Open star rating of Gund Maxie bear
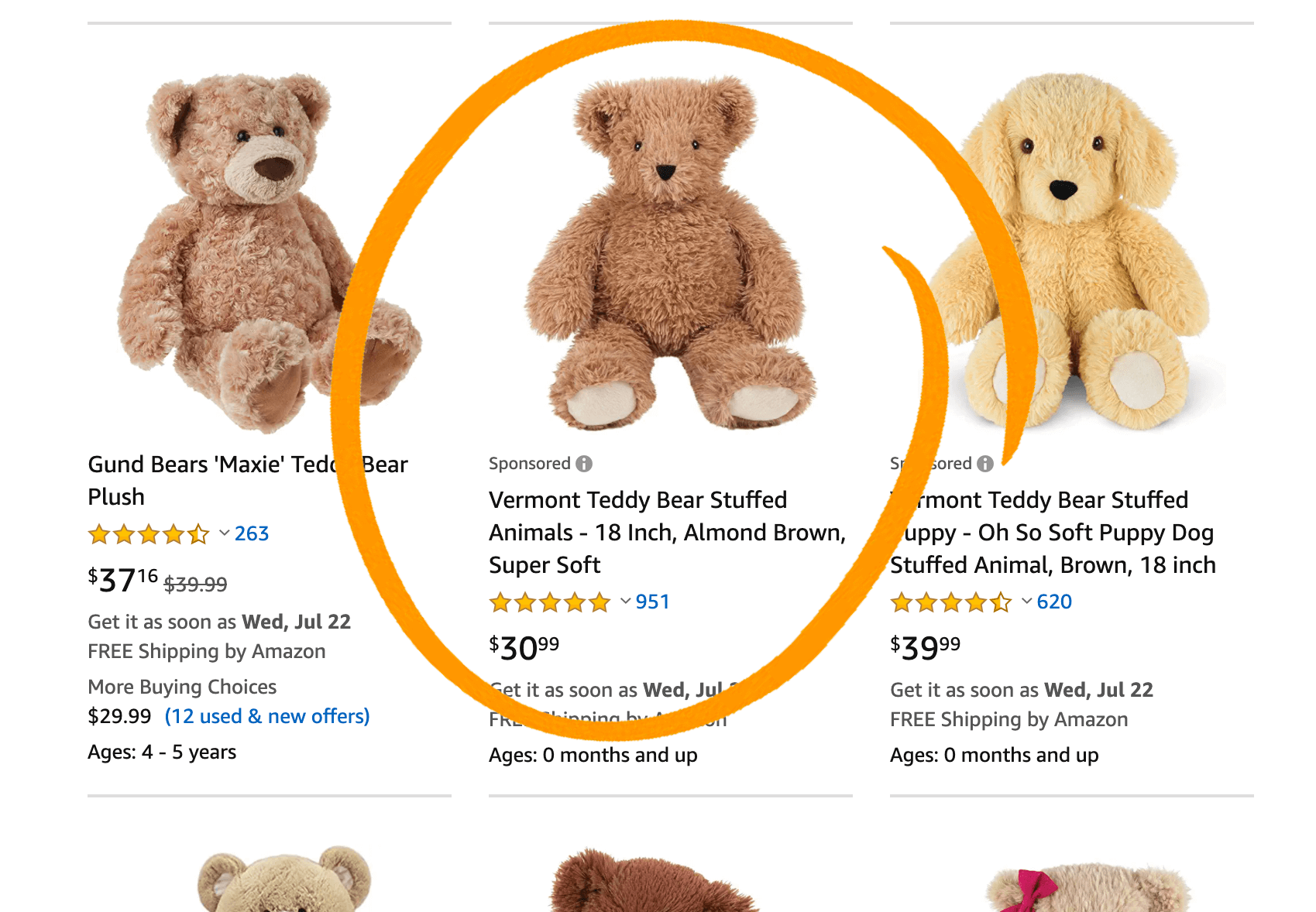This screenshot has width=1316, height=912. click(x=148, y=534)
